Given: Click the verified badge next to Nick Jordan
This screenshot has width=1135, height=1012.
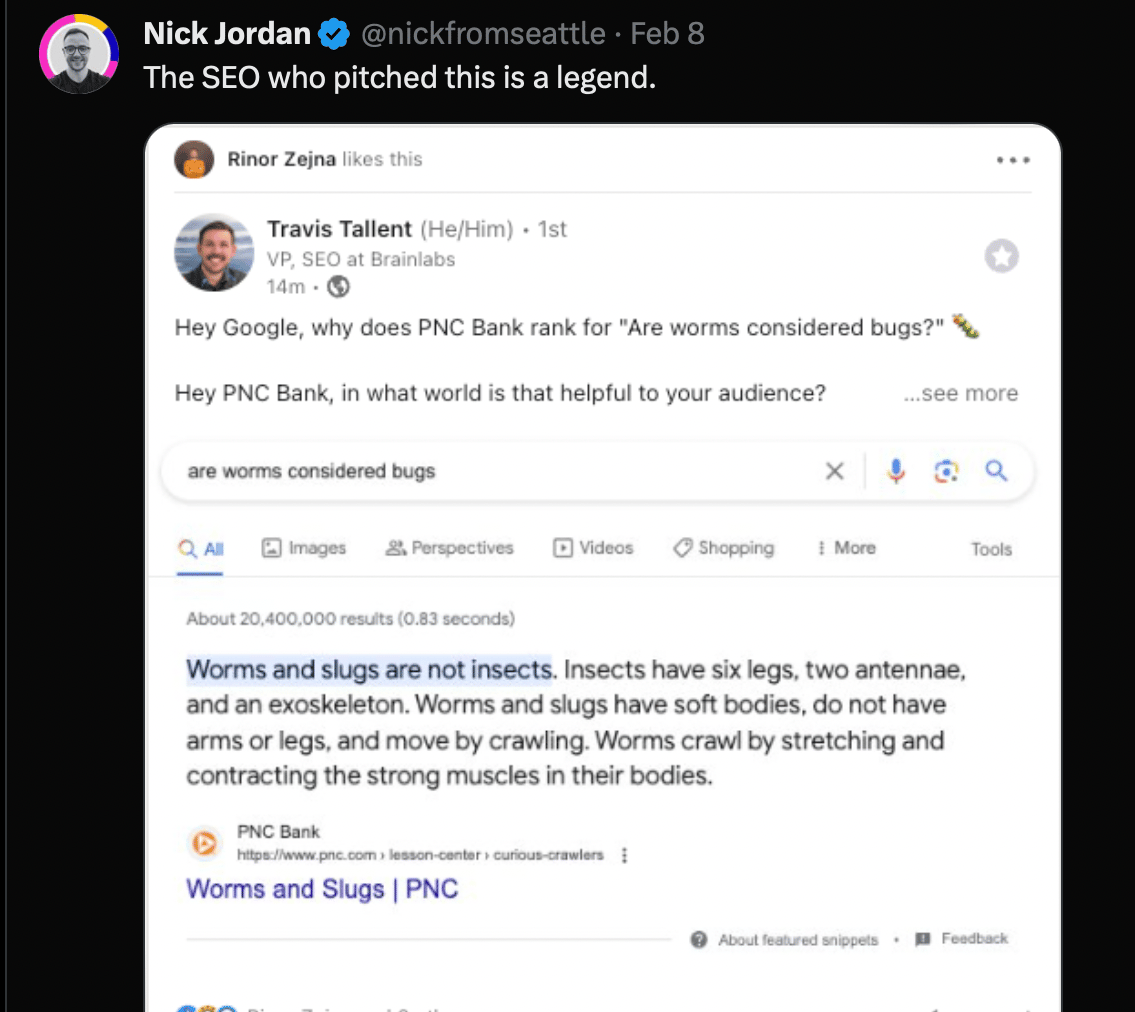Looking at the screenshot, I should click(334, 34).
